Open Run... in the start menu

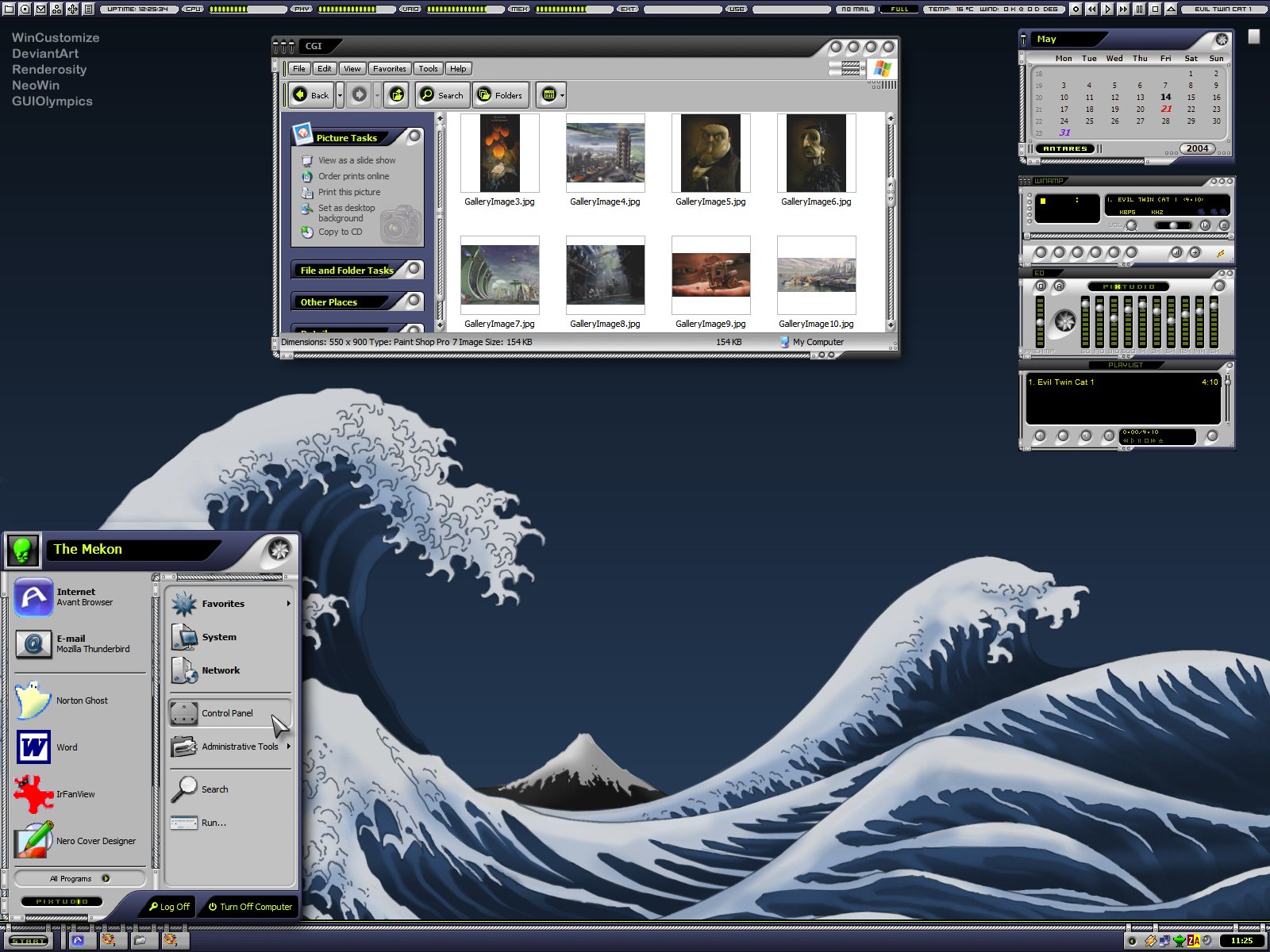click(230, 823)
